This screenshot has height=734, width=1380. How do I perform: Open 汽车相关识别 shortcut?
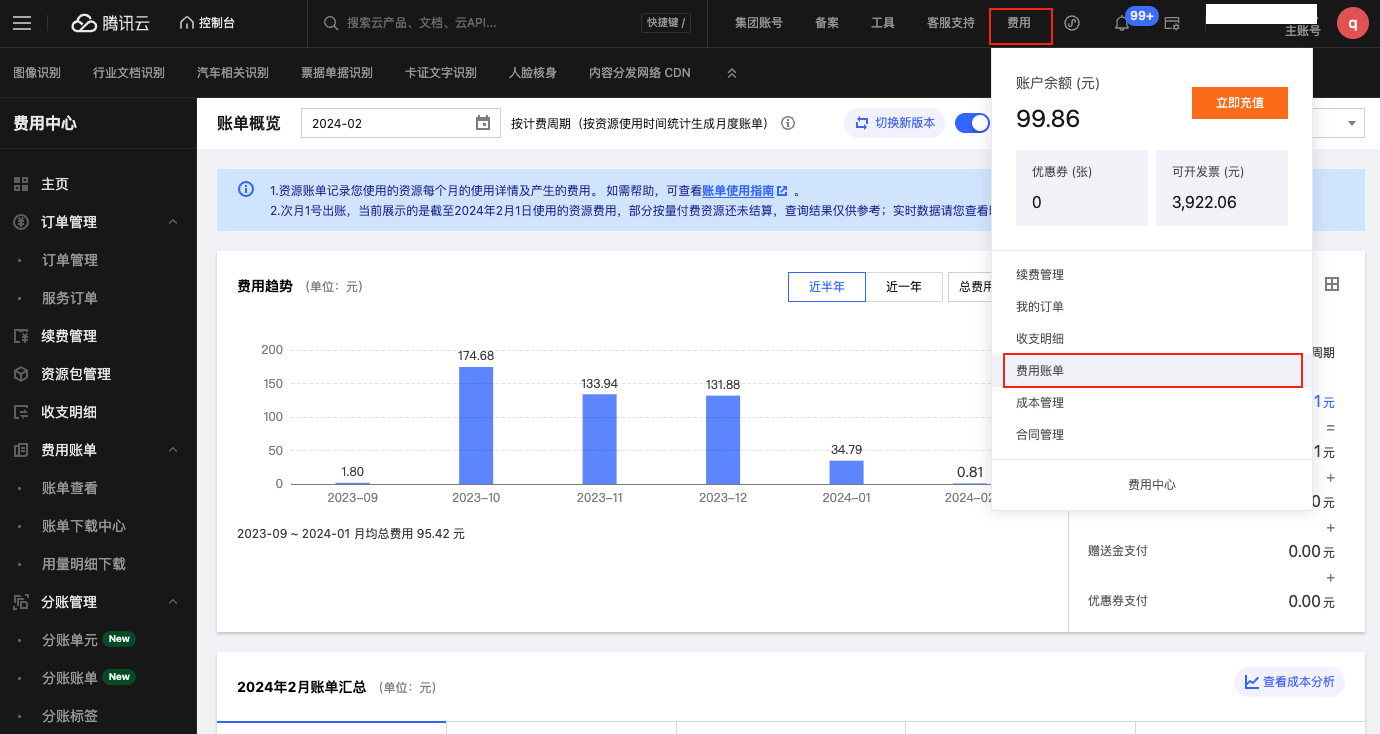click(x=233, y=73)
